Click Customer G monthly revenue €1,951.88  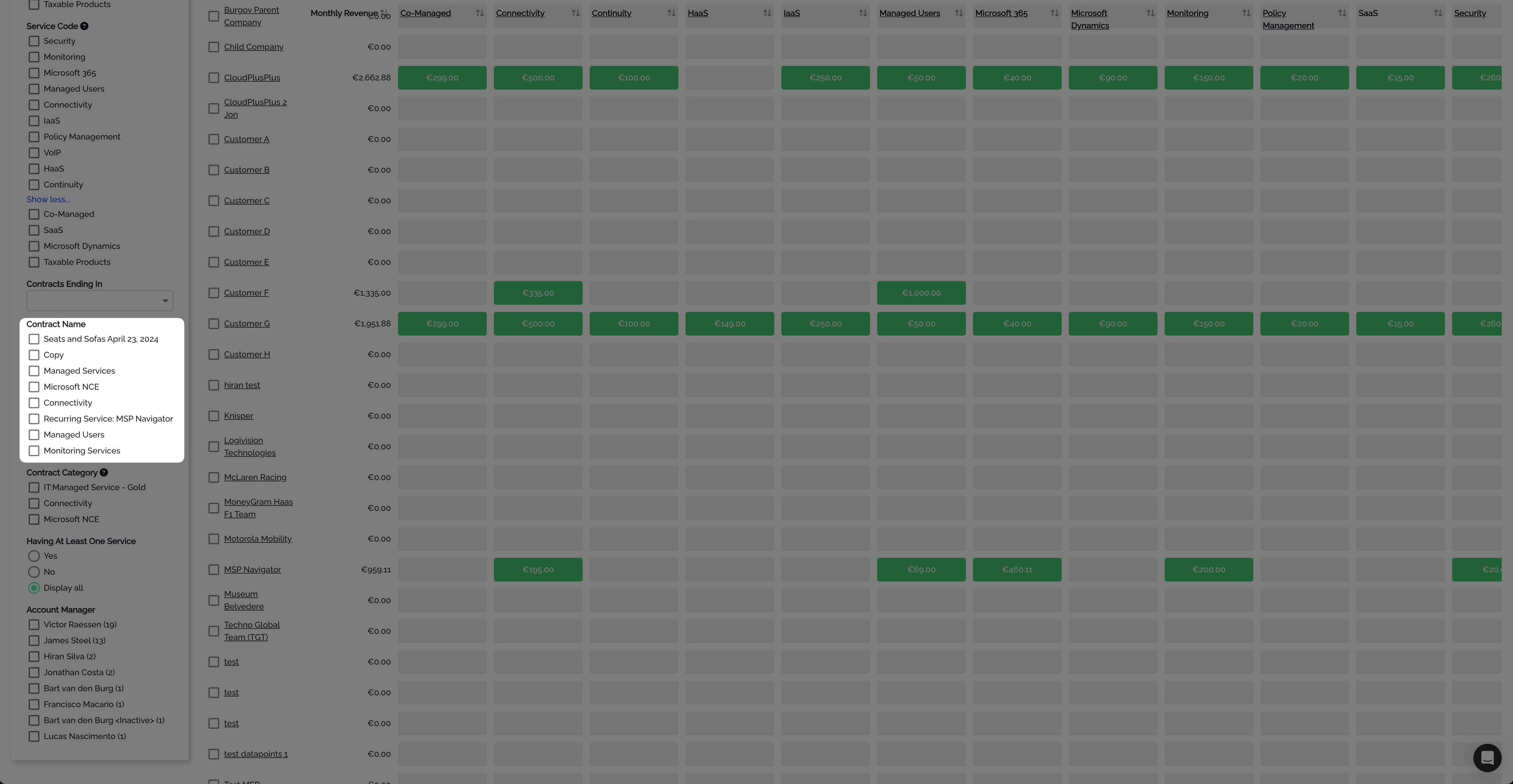(x=372, y=324)
